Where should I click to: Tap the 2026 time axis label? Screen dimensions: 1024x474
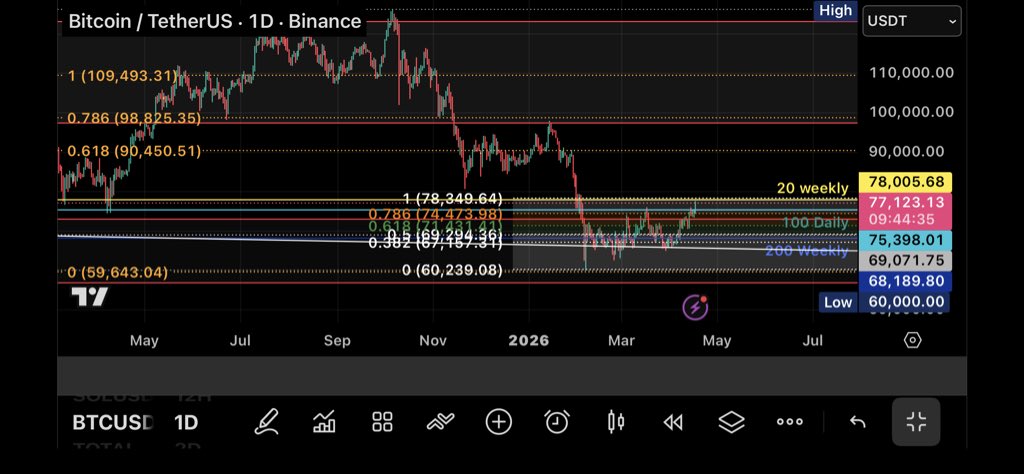coord(529,340)
